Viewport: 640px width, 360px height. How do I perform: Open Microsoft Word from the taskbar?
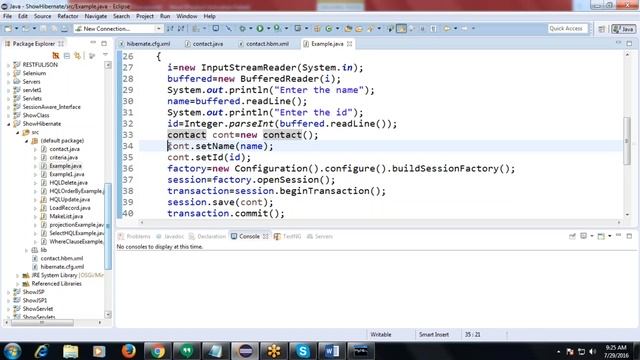pos(331,351)
